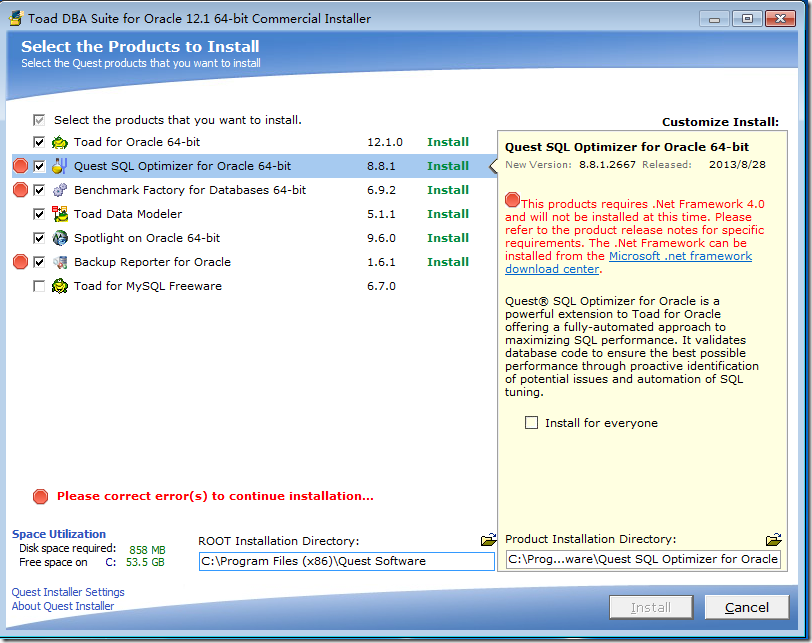Click the Install status for Backup Reporter
This screenshot has height=643, width=812.
[x=448, y=262]
